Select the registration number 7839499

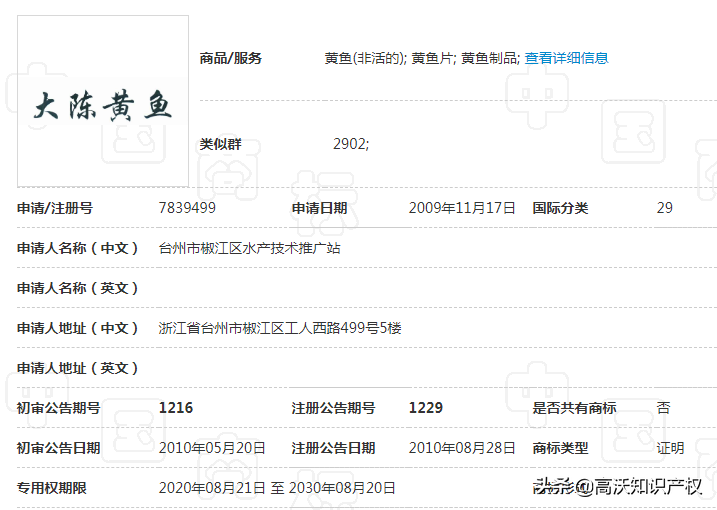point(187,208)
